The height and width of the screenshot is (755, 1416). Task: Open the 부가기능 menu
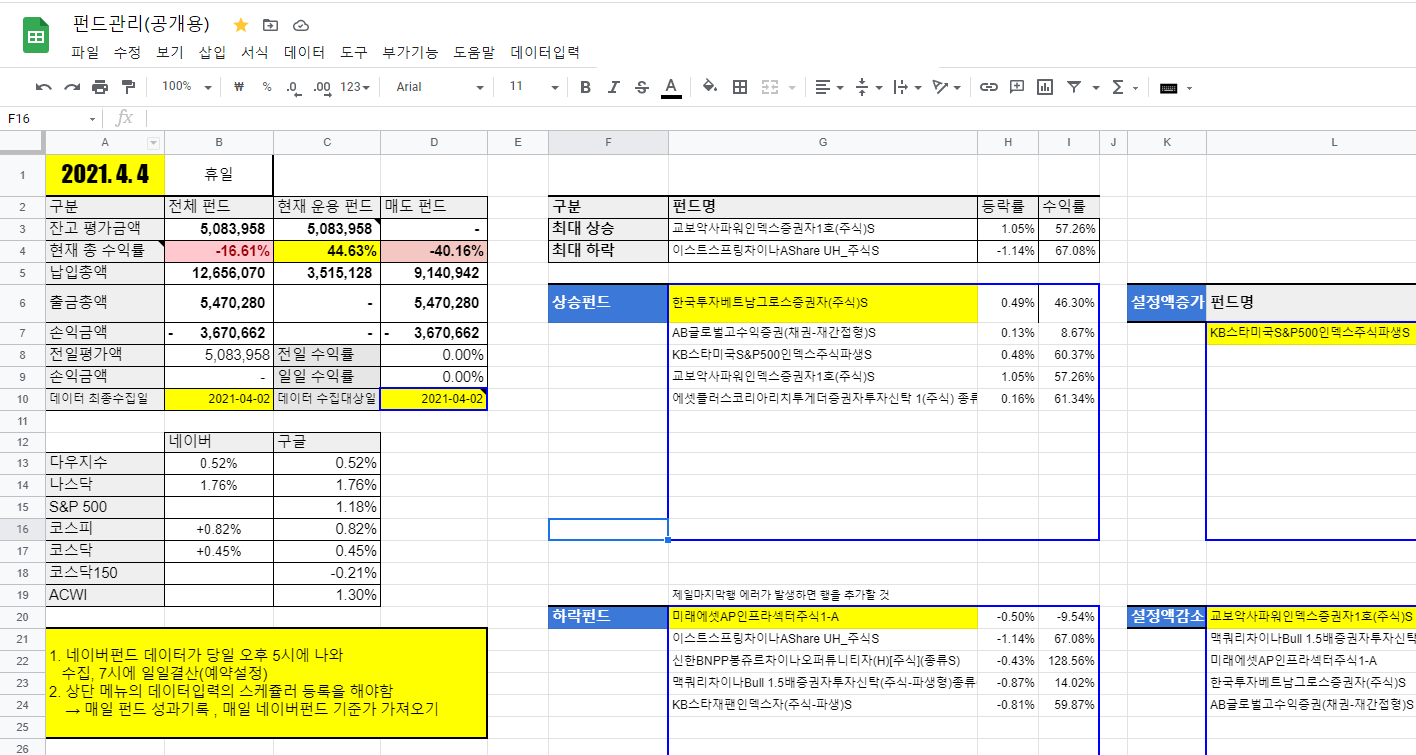pyautogui.click(x=410, y=52)
